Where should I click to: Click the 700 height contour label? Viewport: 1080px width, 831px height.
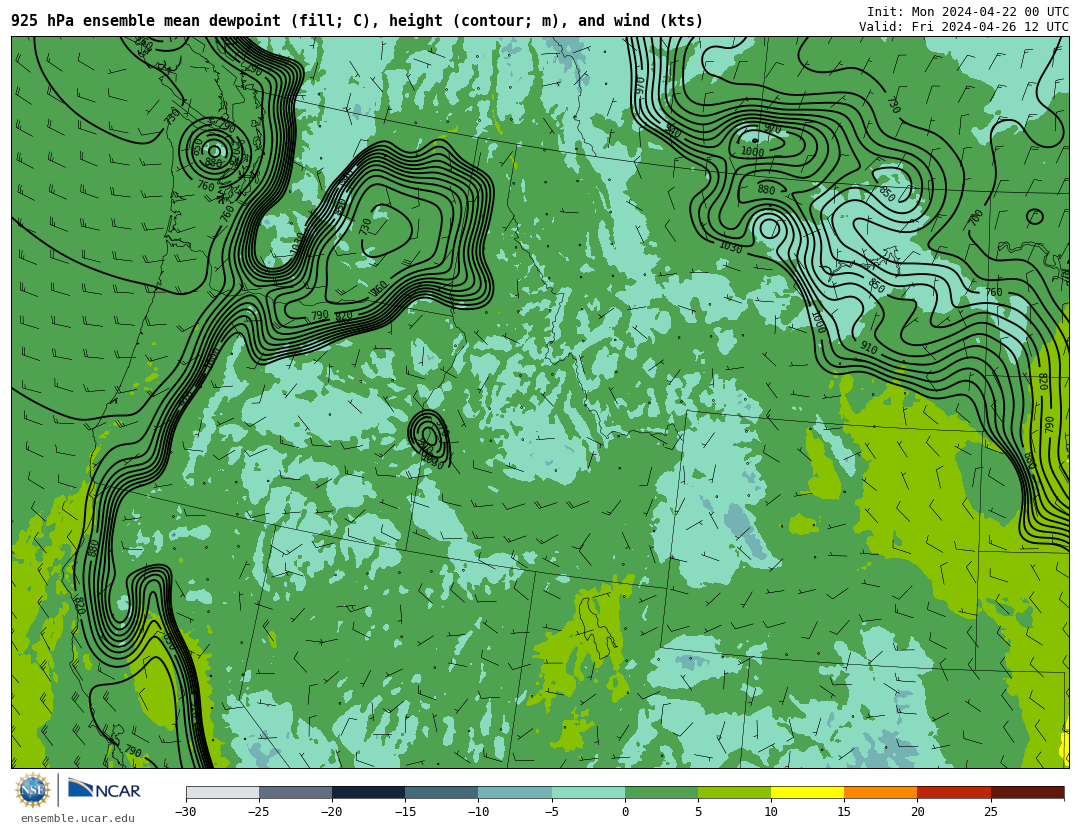975,218
